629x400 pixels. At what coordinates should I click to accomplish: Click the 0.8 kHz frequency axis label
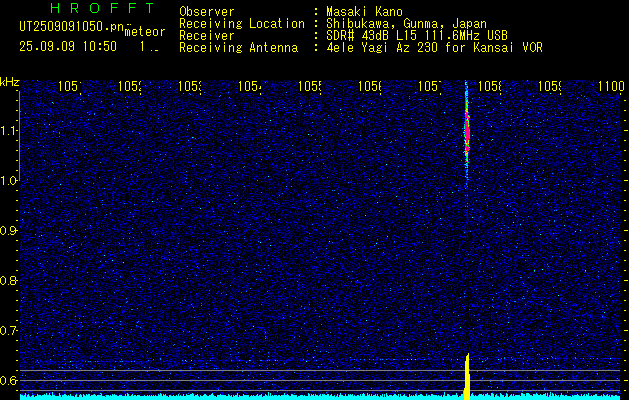[9, 280]
